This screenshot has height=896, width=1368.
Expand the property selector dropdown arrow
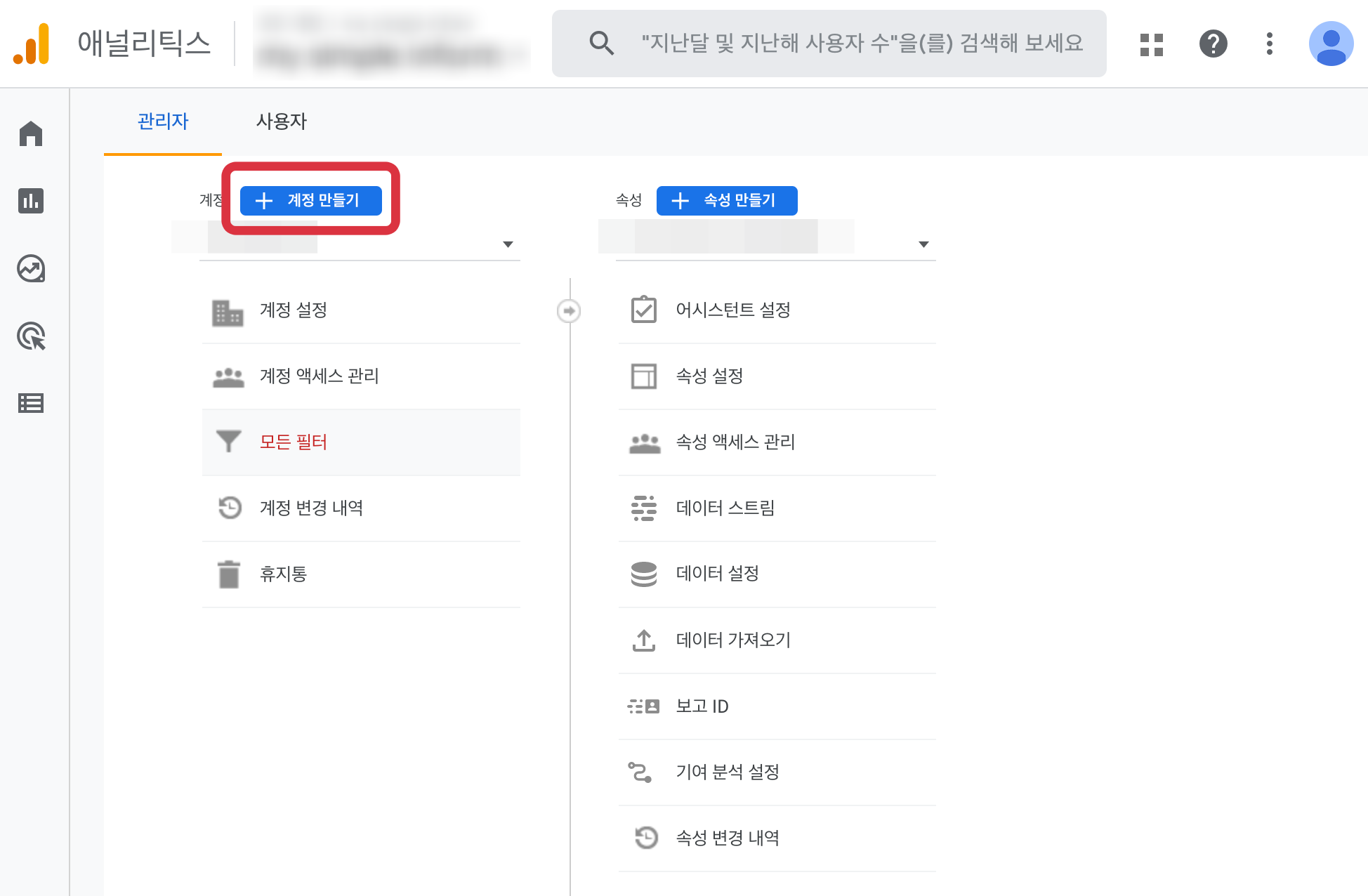[923, 244]
